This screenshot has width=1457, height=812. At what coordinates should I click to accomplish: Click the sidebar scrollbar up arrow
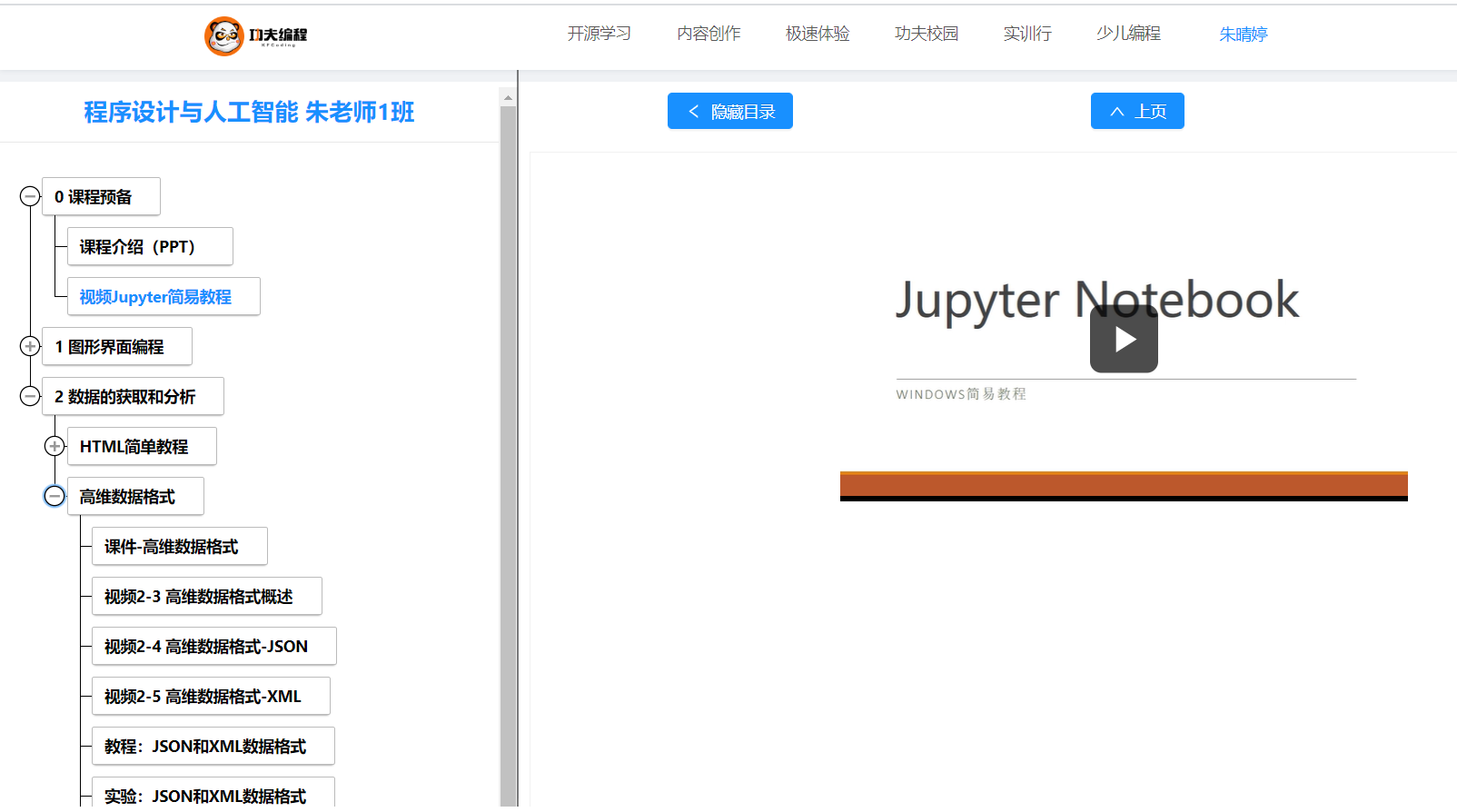click(x=508, y=97)
